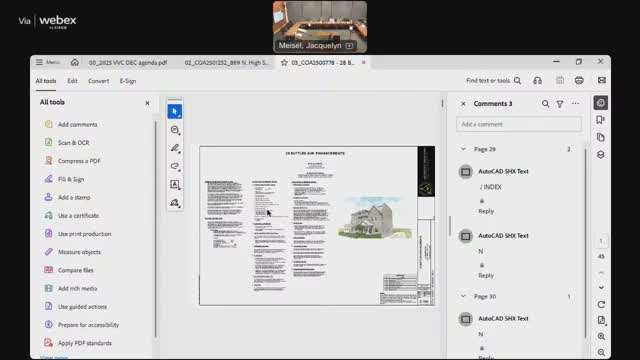Search comments with magnifier icon
This screenshot has height=360, width=640.
(x=545, y=104)
